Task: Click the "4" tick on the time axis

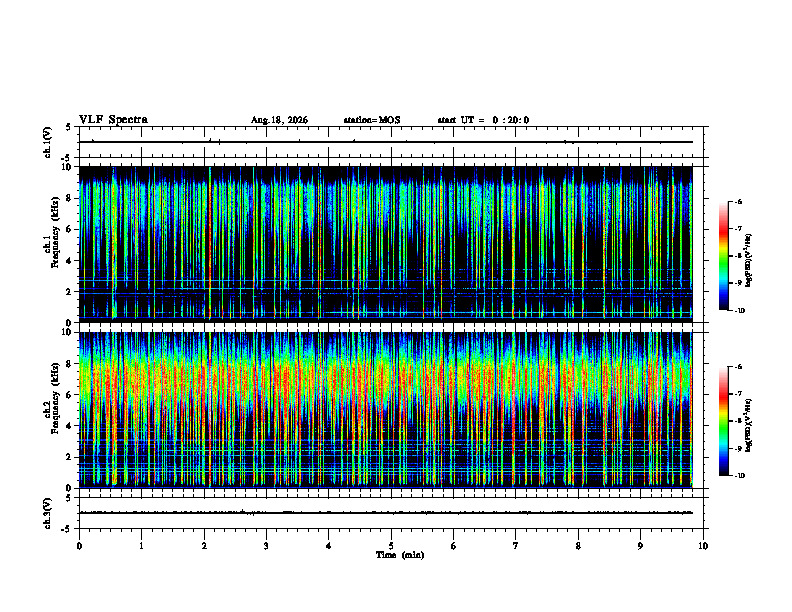Action: [329, 546]
